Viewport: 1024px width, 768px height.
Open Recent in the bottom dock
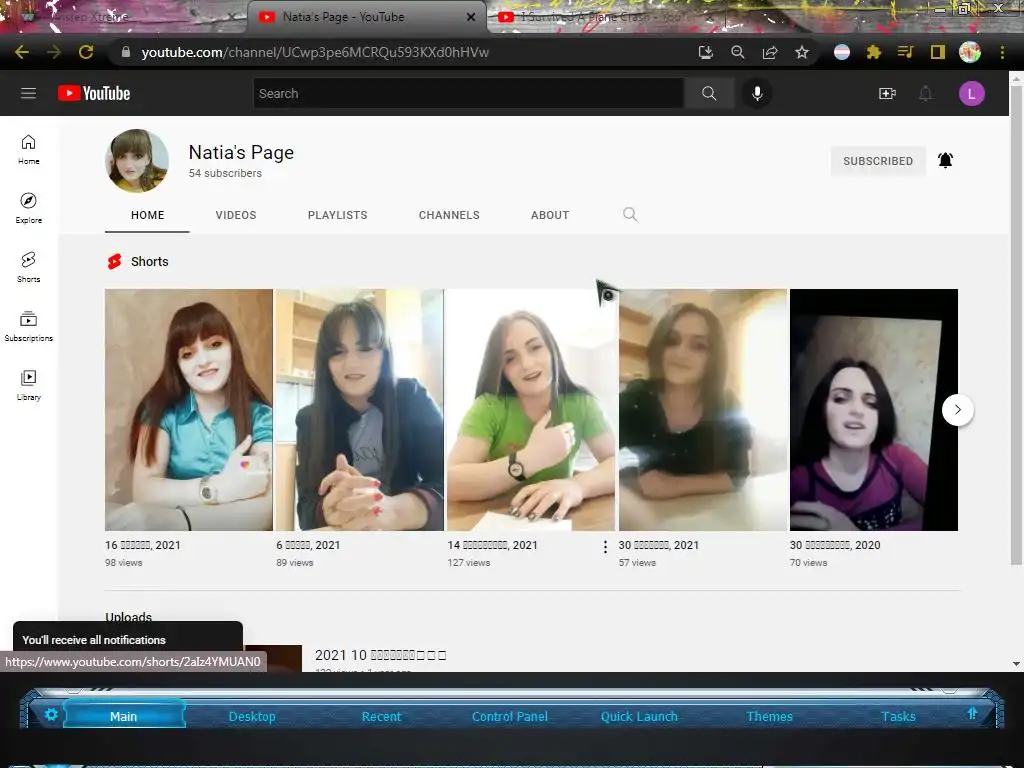point(381,716)
